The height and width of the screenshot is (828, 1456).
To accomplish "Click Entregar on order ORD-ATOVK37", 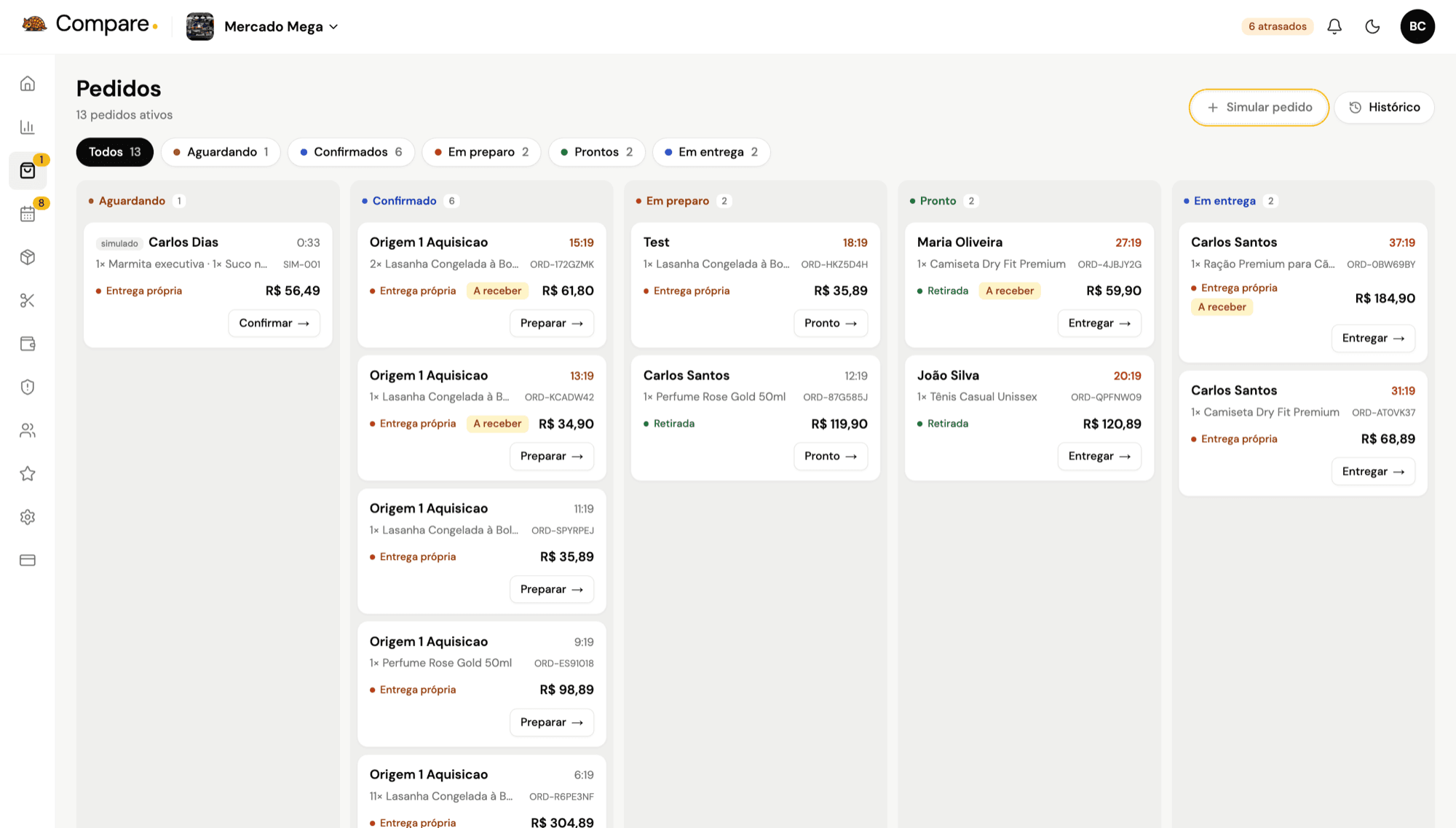I will (1373, 472).
